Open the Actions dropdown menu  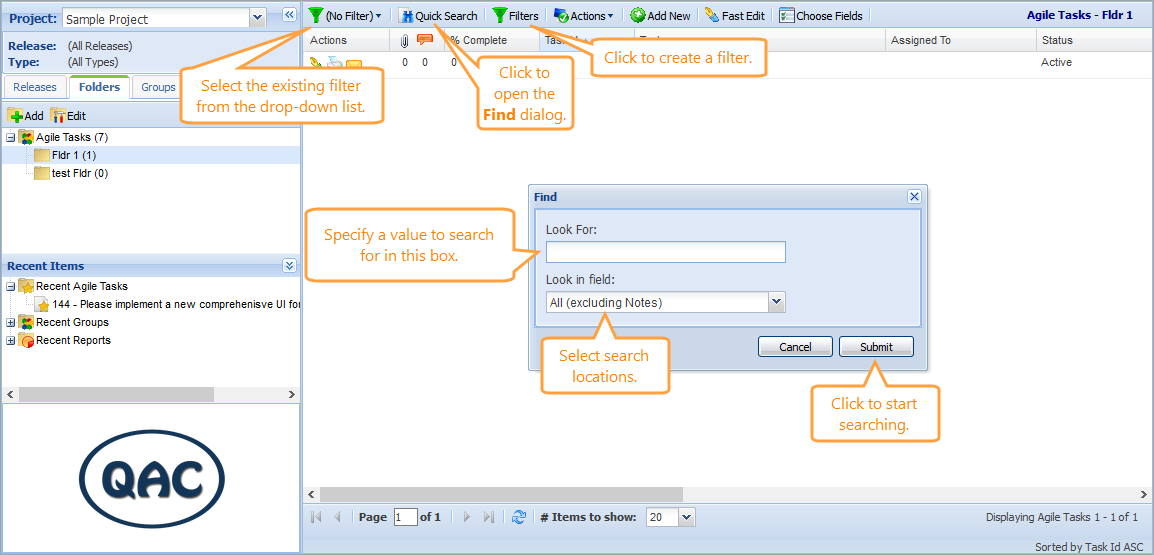pyautogui.click(x=584, y=15)
